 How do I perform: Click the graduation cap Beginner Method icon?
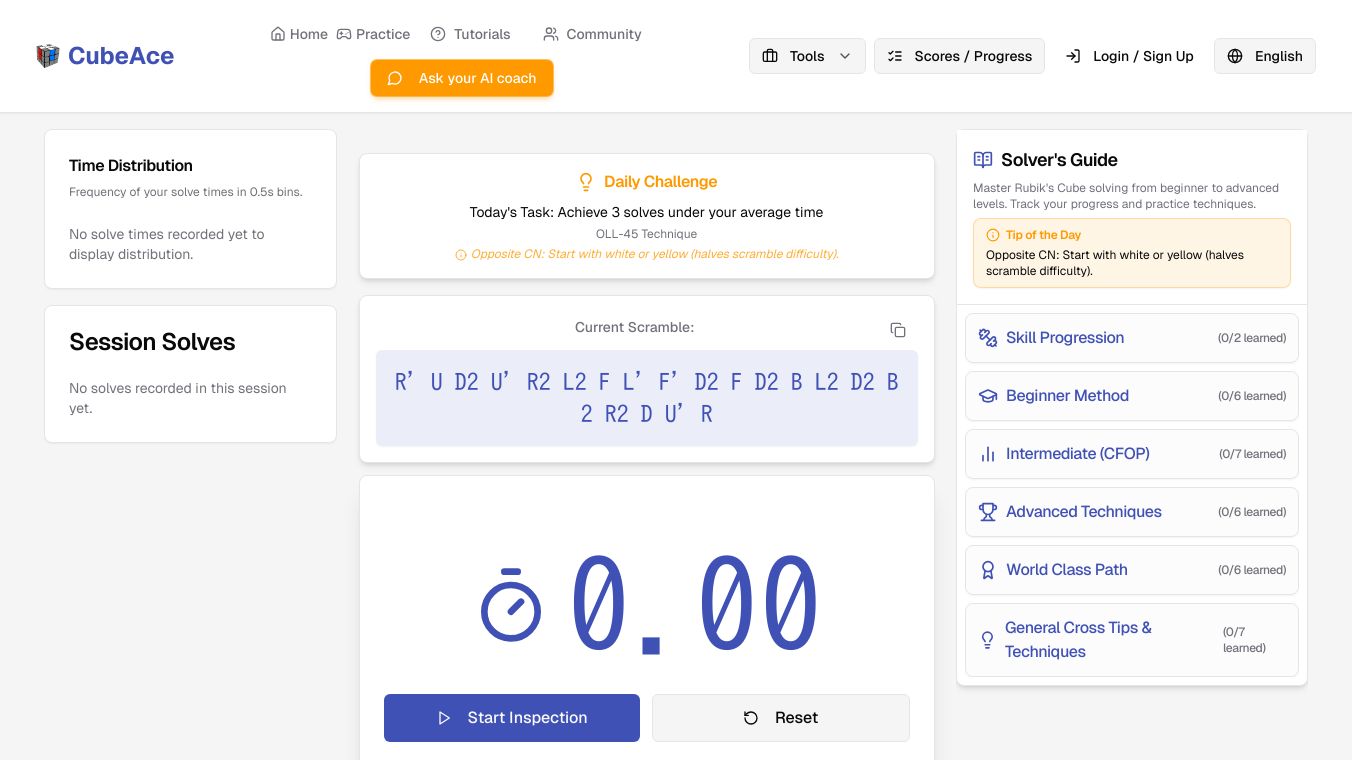pos(988,396)
